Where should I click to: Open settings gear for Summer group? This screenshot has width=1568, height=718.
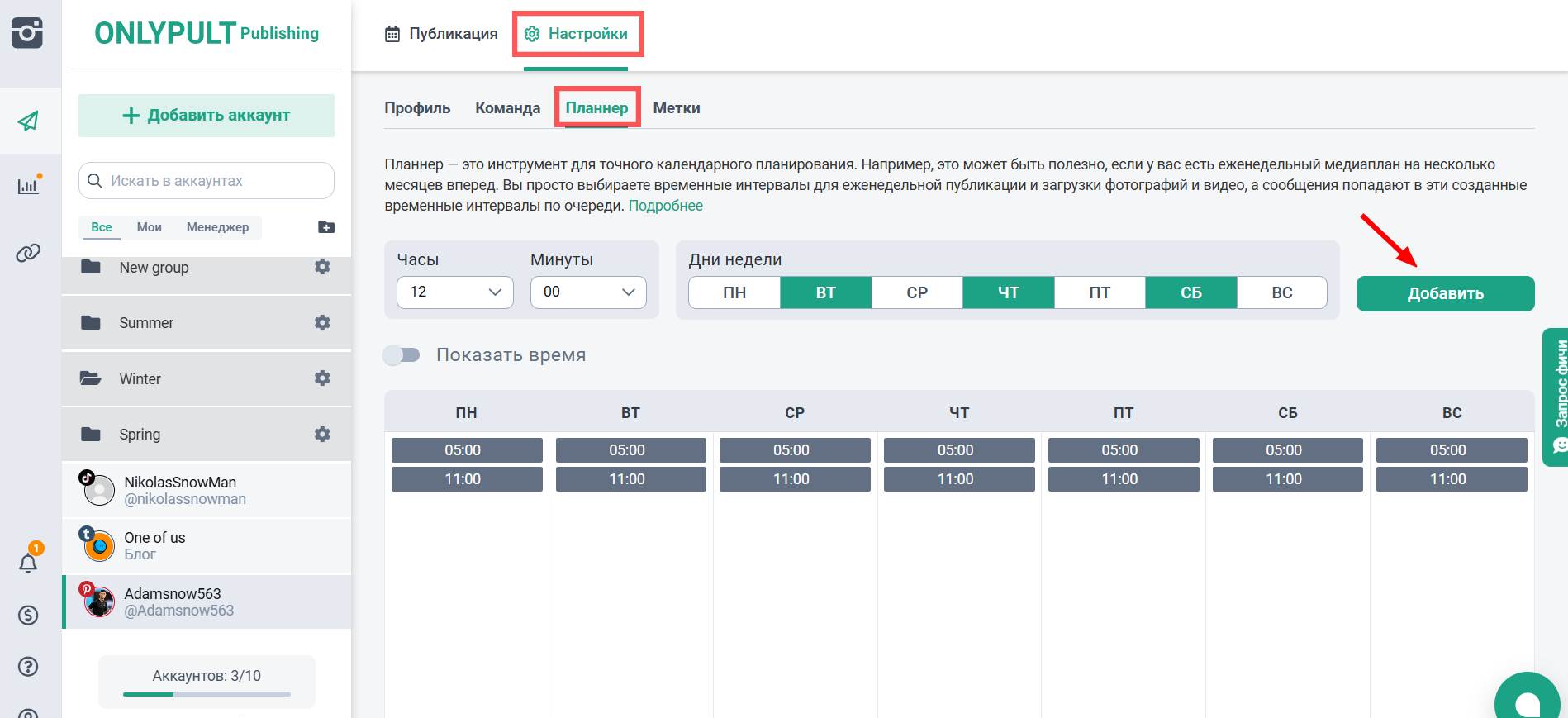[322, 322]
